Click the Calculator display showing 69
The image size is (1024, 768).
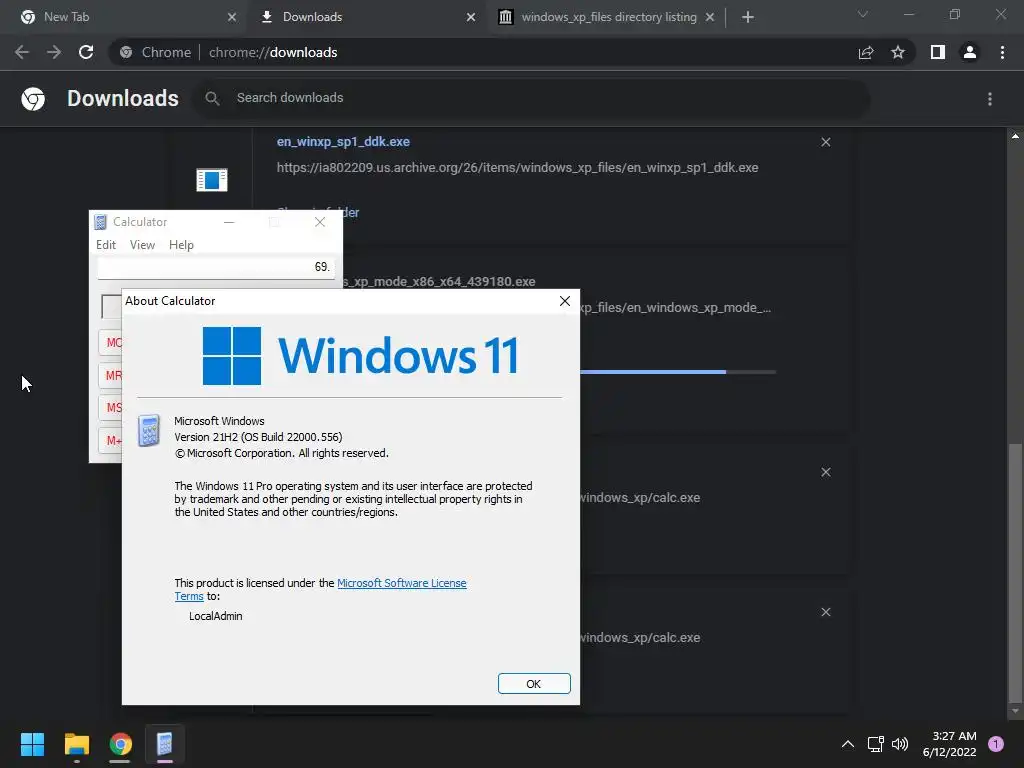[x=216, y=267]
